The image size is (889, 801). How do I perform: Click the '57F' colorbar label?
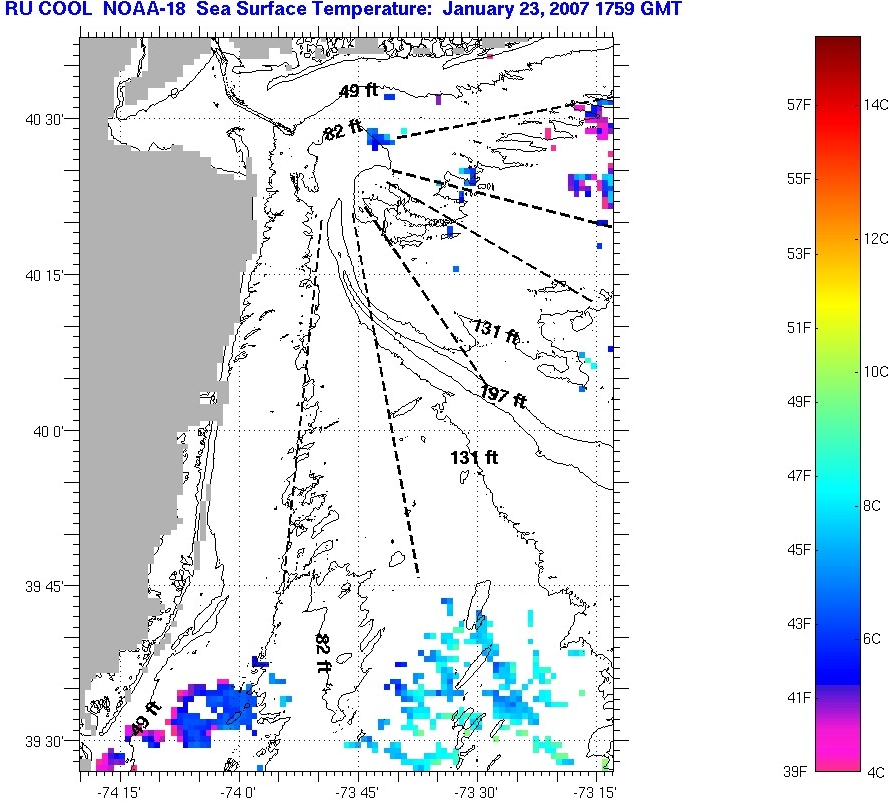click(x=798, y=105)
